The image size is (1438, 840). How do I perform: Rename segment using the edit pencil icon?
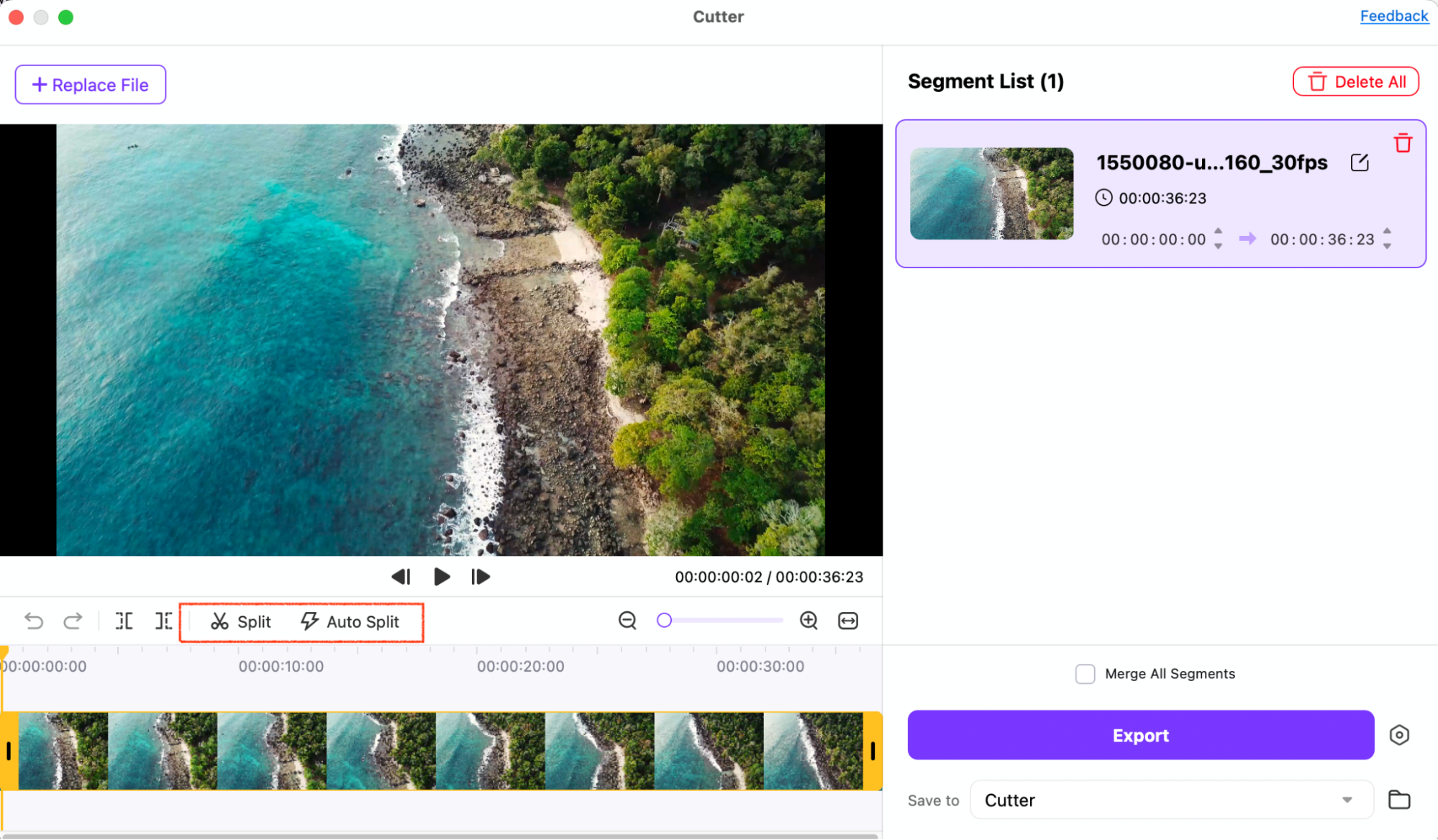coord(1359,163)
